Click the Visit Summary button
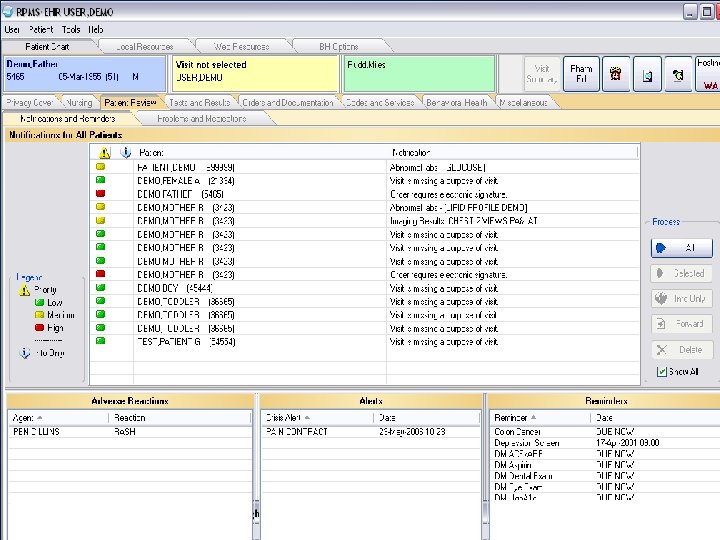 pyautogui.click(x=542, y=74)
